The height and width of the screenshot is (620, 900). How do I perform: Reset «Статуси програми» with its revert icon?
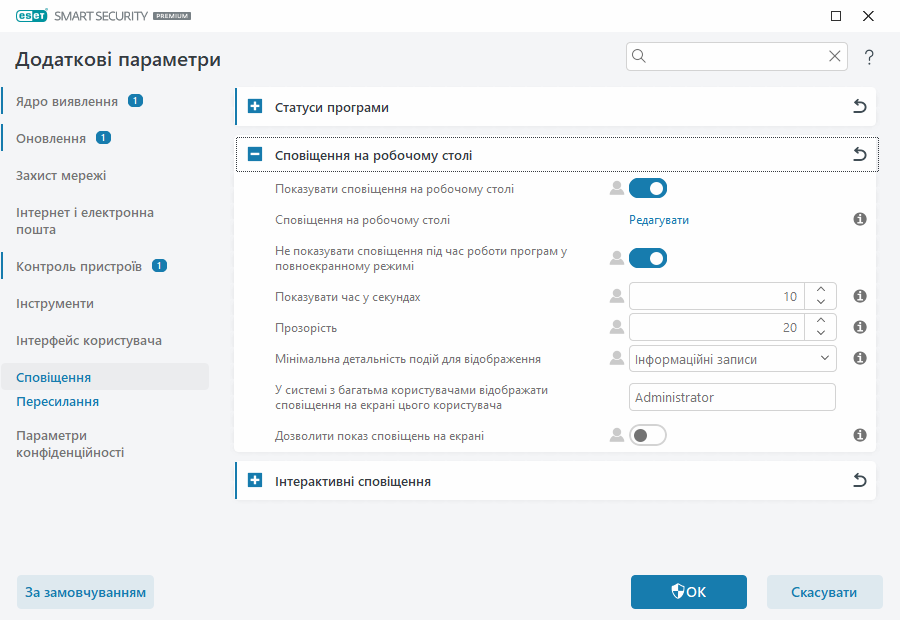[x=859, y=106]
